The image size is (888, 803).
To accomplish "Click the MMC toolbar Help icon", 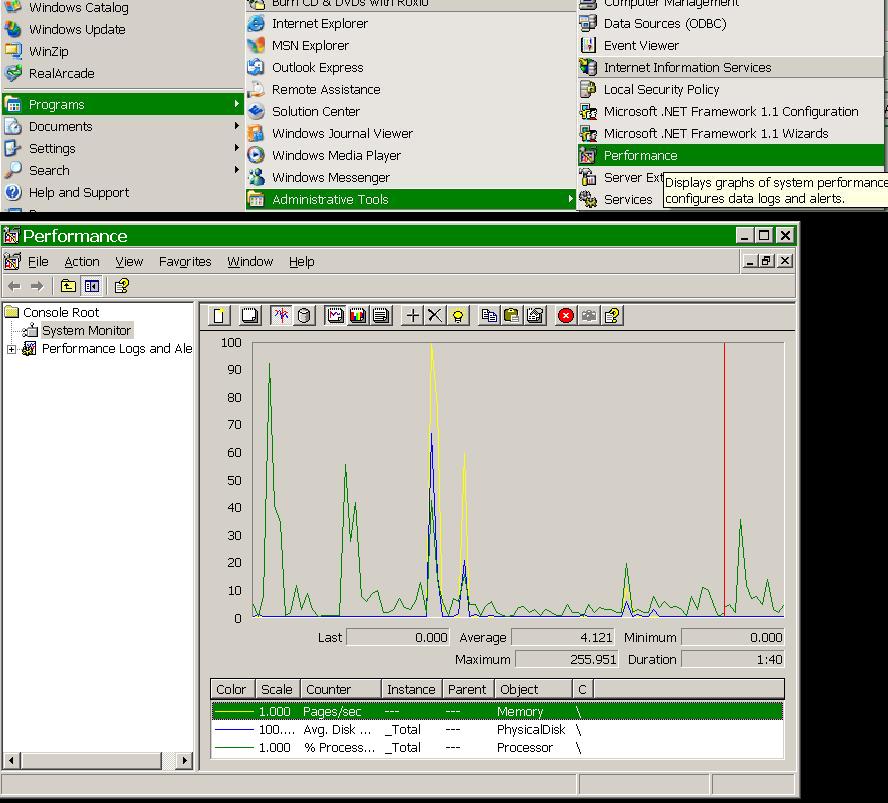I will point(122,286).
